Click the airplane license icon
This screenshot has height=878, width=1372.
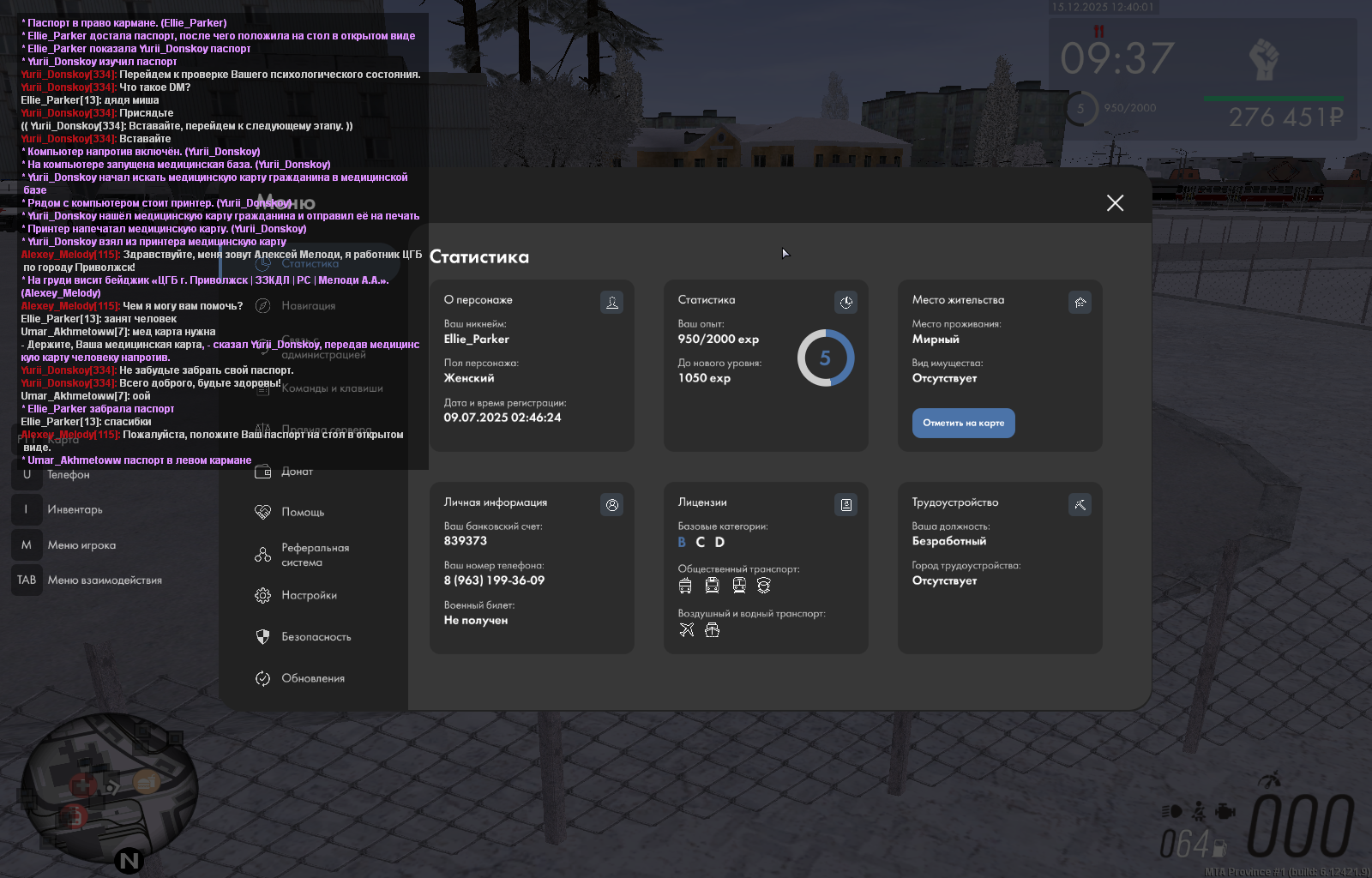click(x=686, y=630)
